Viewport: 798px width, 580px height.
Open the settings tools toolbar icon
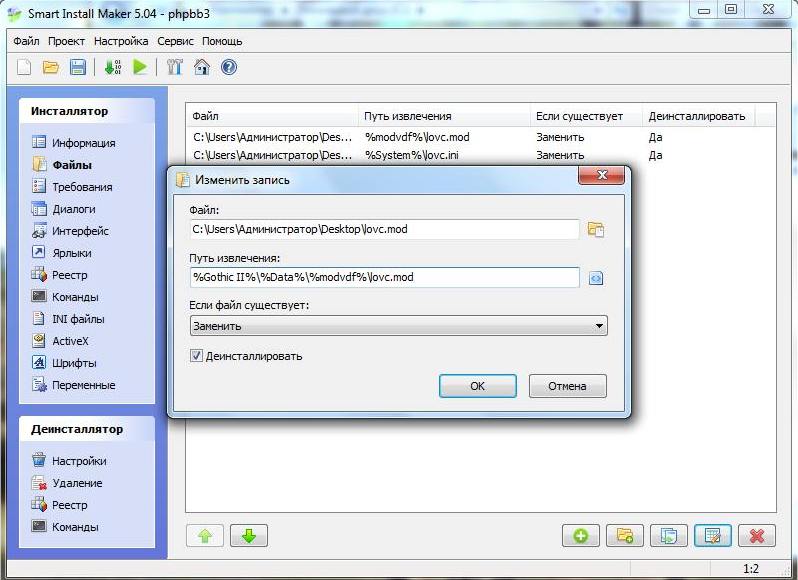click(x=175, y=67)
